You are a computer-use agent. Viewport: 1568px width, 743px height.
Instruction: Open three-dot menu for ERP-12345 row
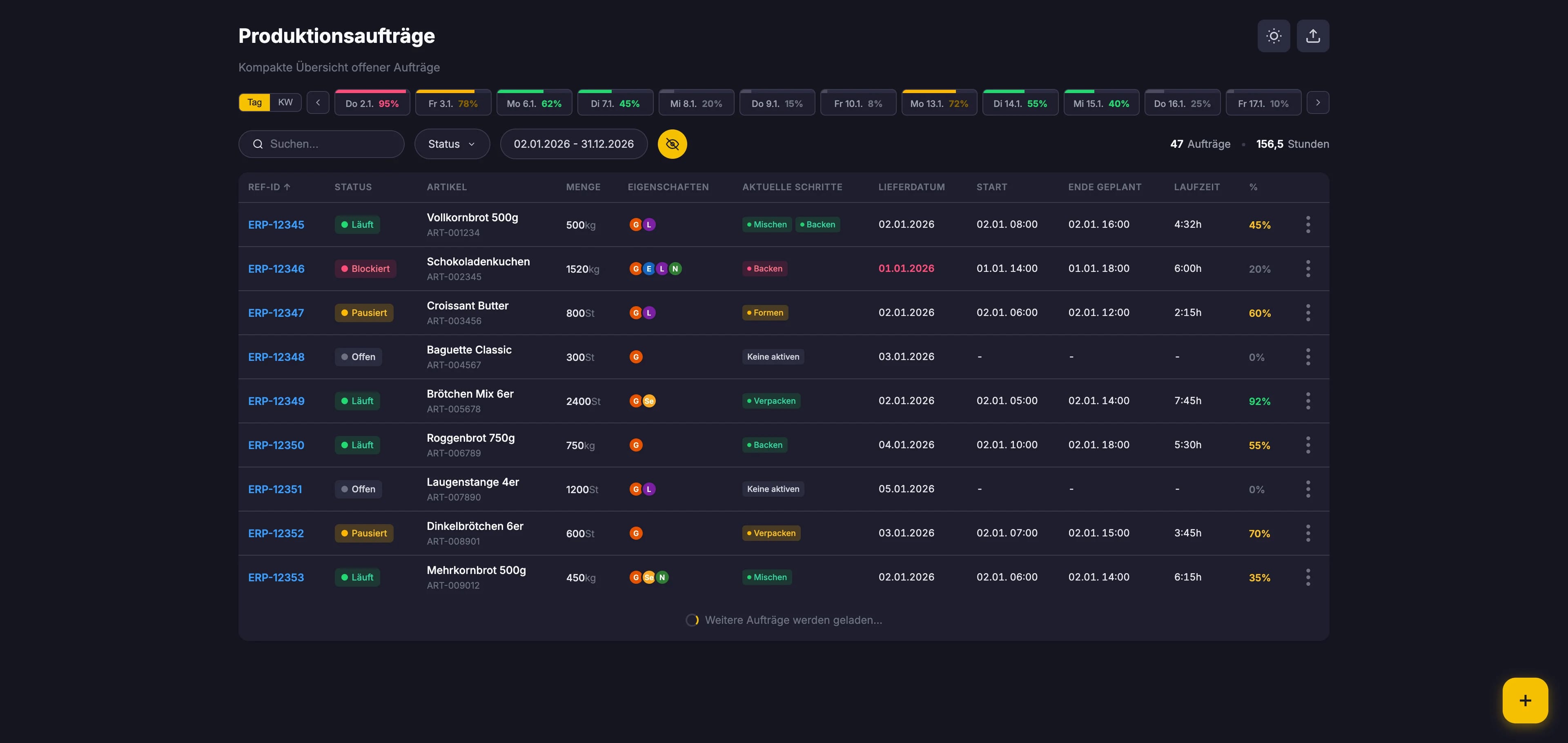1307,225
